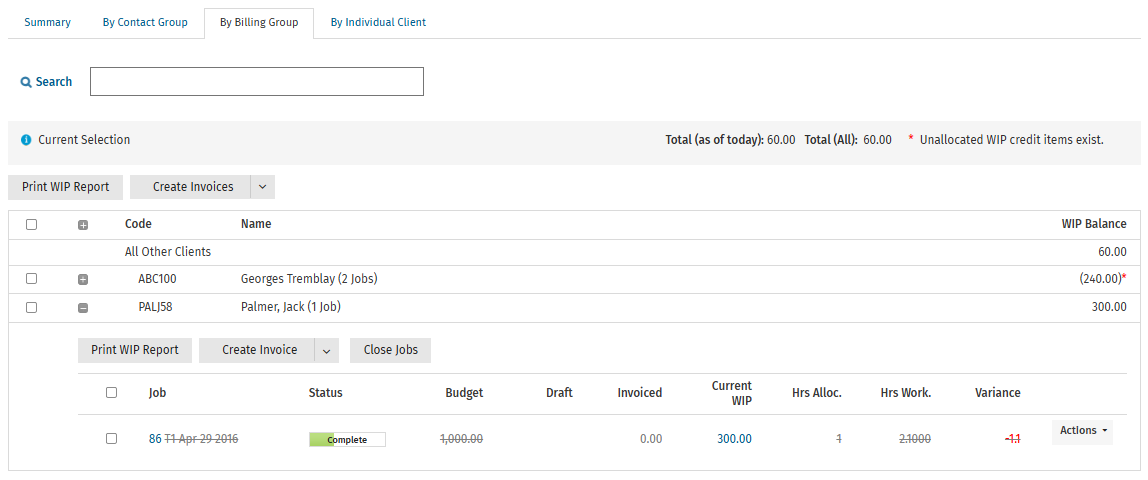This screenshot has width=1148, height=480.
Task: Open the Actions menu for job 86
Action: pyautogui.click(x=1082, y=431)
